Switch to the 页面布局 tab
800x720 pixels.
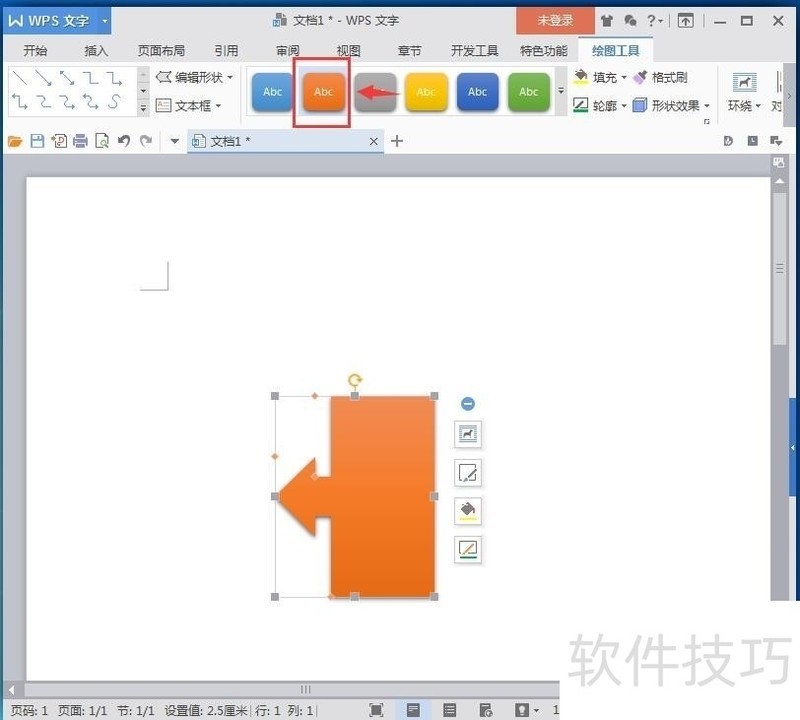(161, 51)
